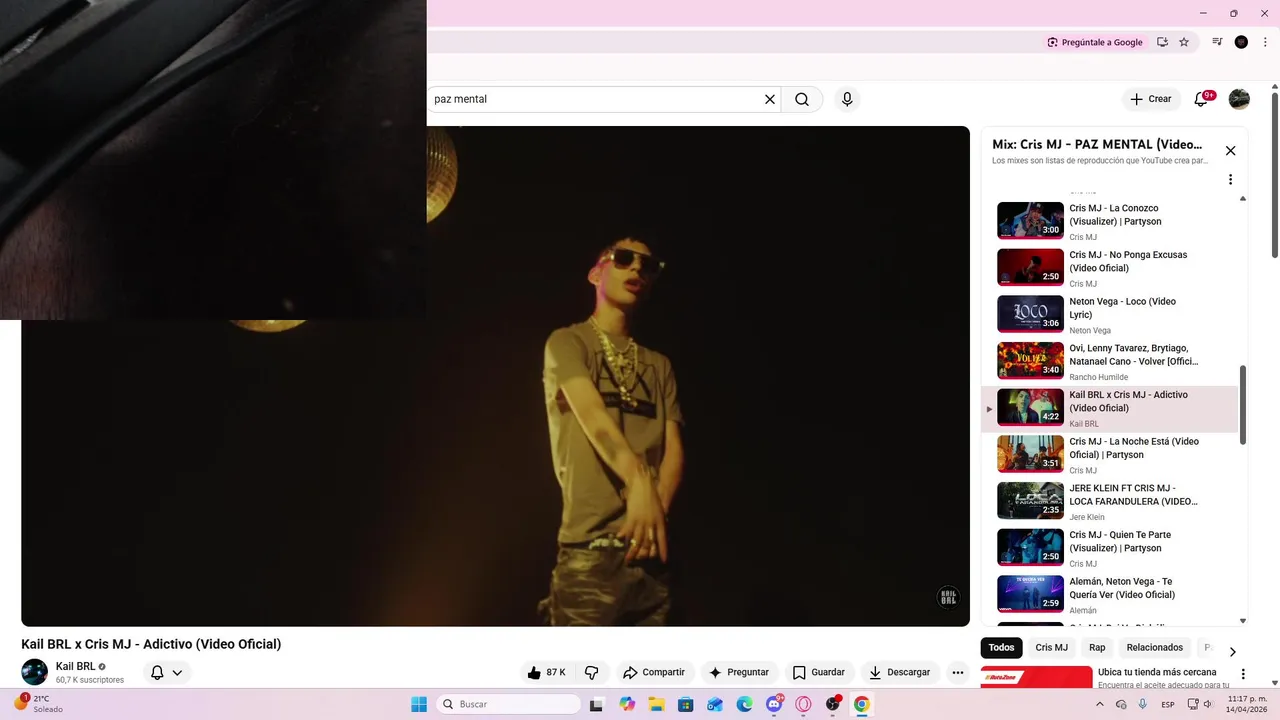Open the Opera browser taskbar icon
Viewport: 1280px width, 720px height.
pos(803,704)
